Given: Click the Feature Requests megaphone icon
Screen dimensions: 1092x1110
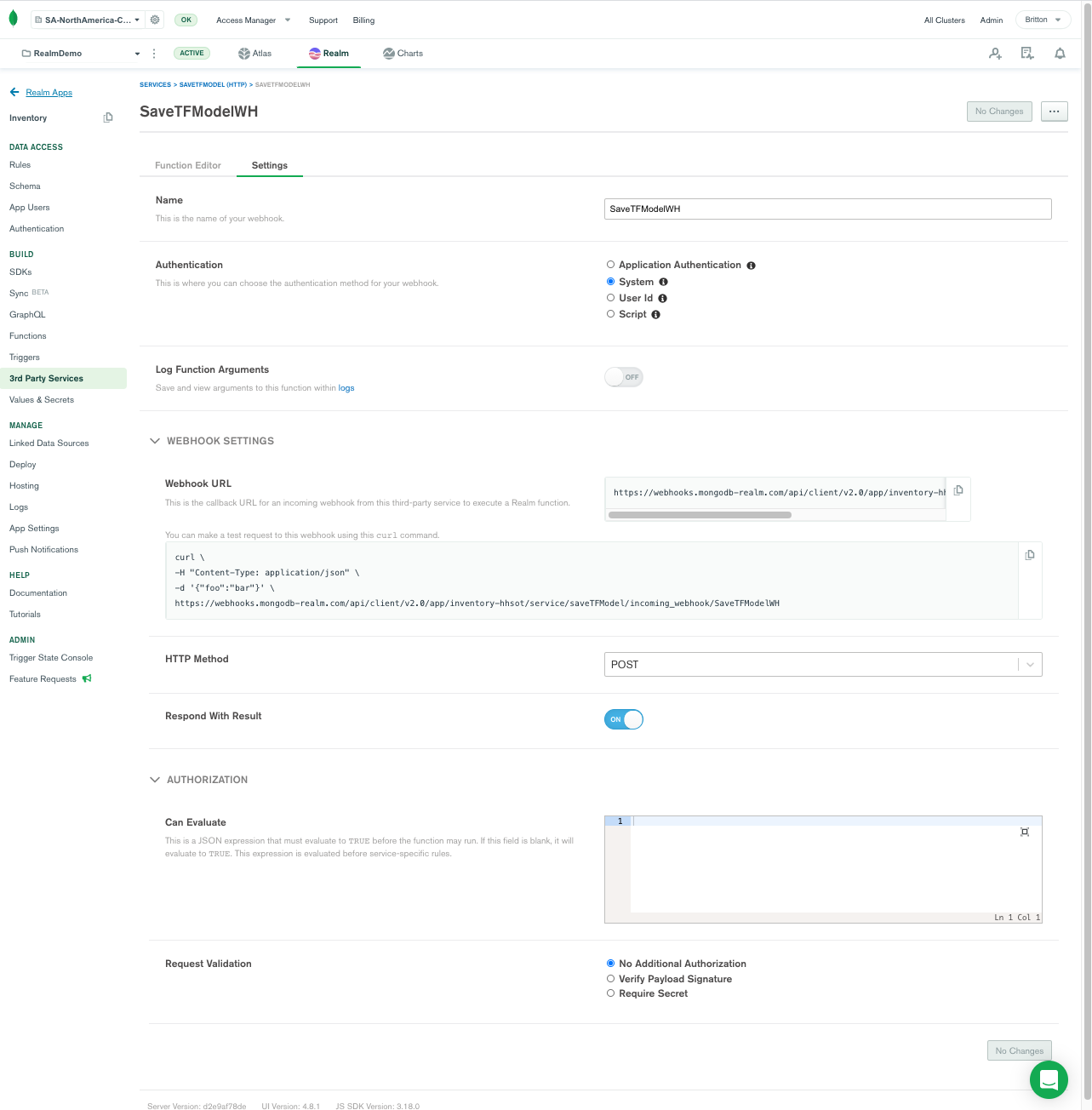Looking at the screenshot, I should 87,678.
